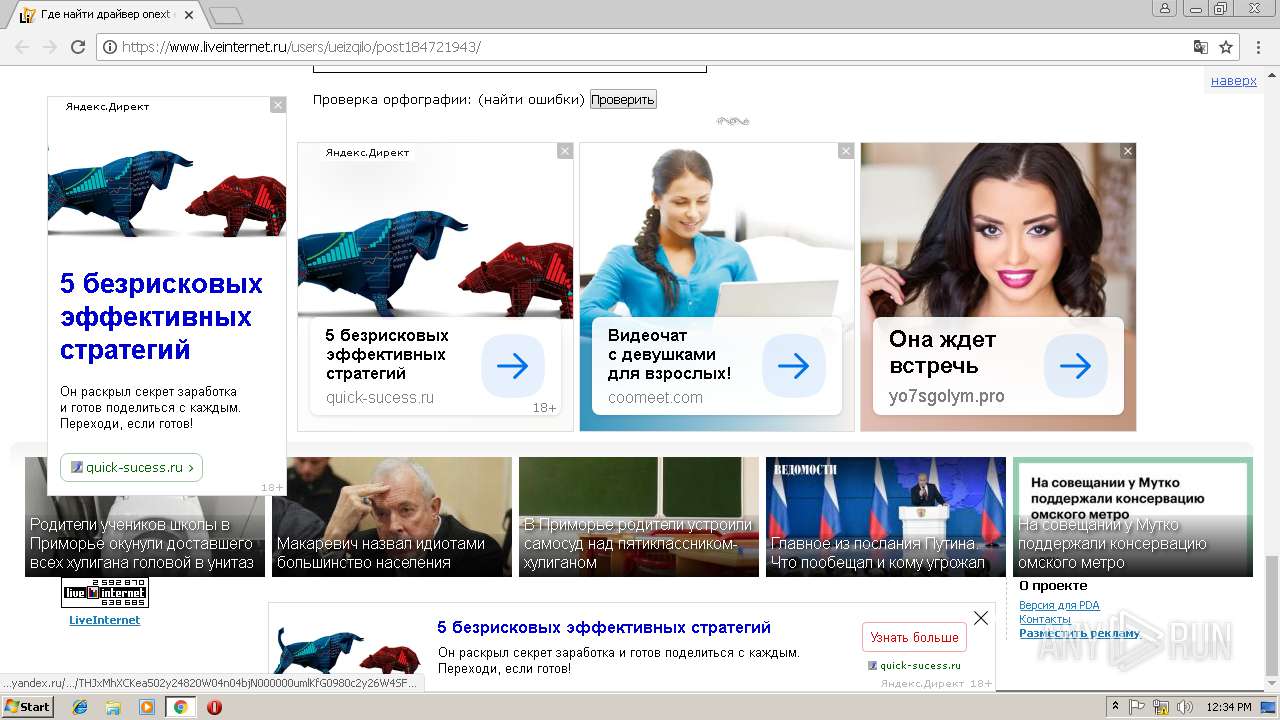Click the Проверить spell check button
Image resolution: width=1280 pixels, height=720 pixels.
coord(623,99)
